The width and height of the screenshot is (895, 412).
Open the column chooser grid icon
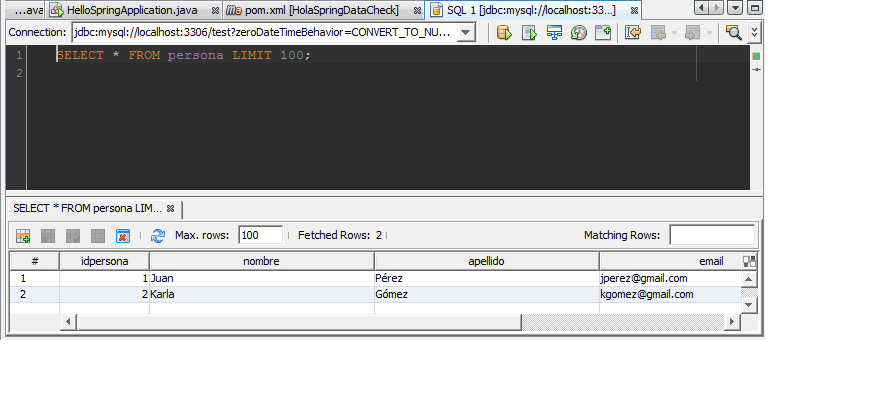point(749,261)
